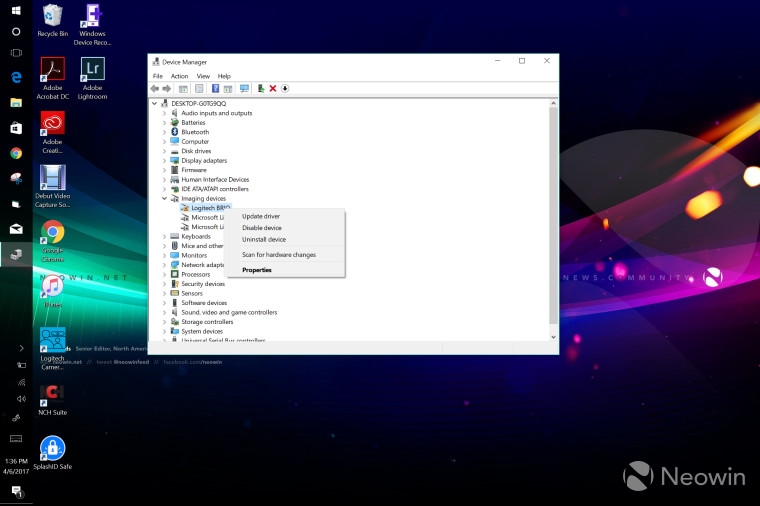Click the Edge icon on the taskbar
The image size is (760, 506).
16,76
